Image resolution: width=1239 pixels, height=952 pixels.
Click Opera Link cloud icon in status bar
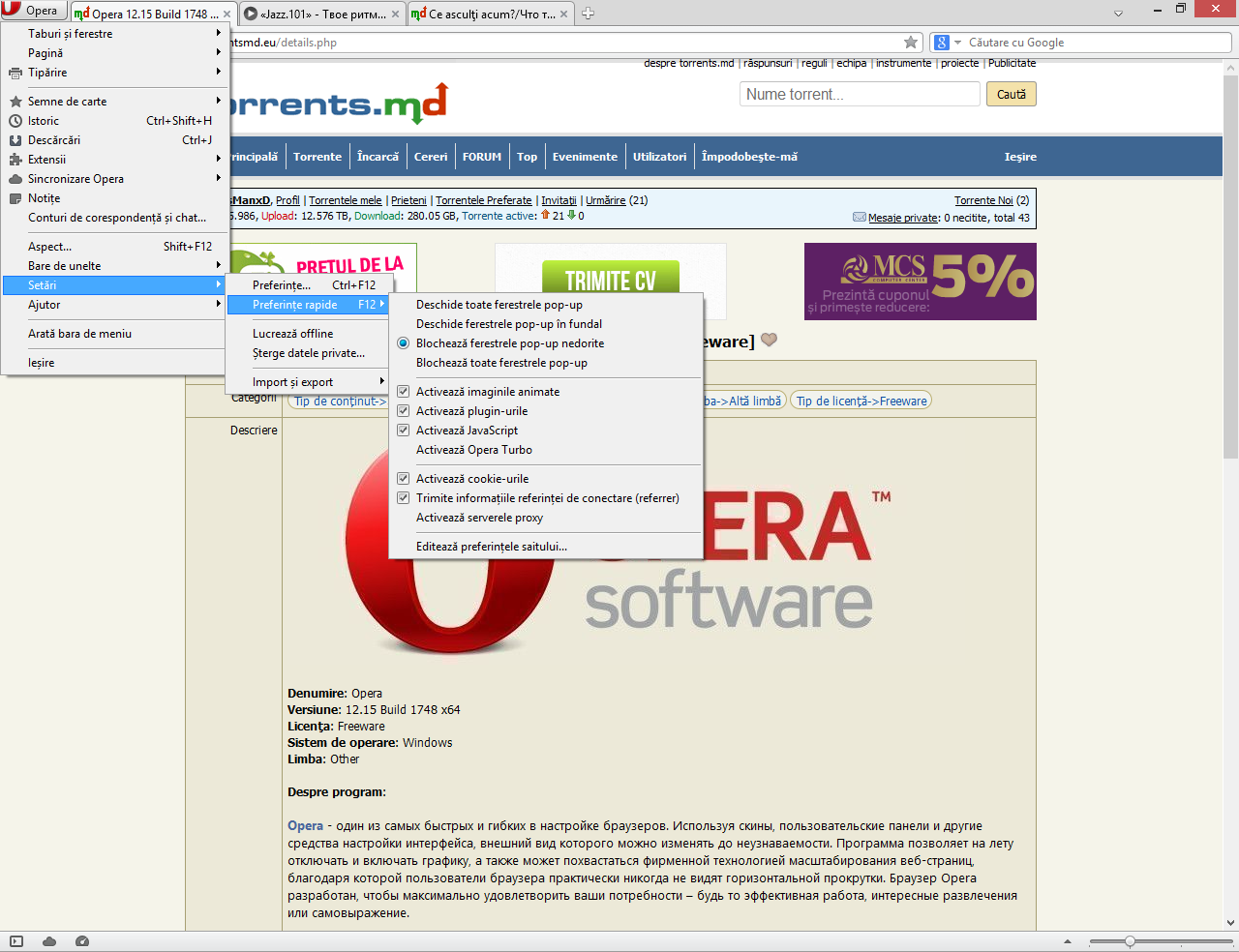click(49, 941)
